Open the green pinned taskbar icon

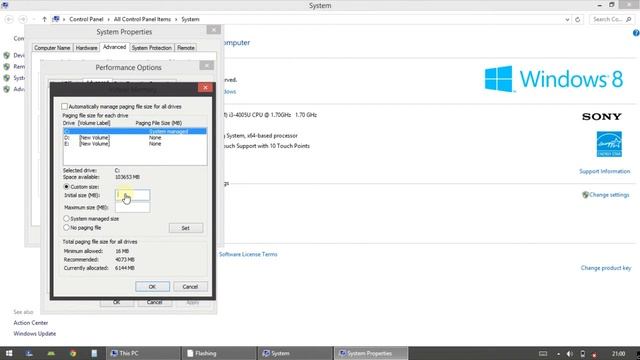(x=51, y=353)
